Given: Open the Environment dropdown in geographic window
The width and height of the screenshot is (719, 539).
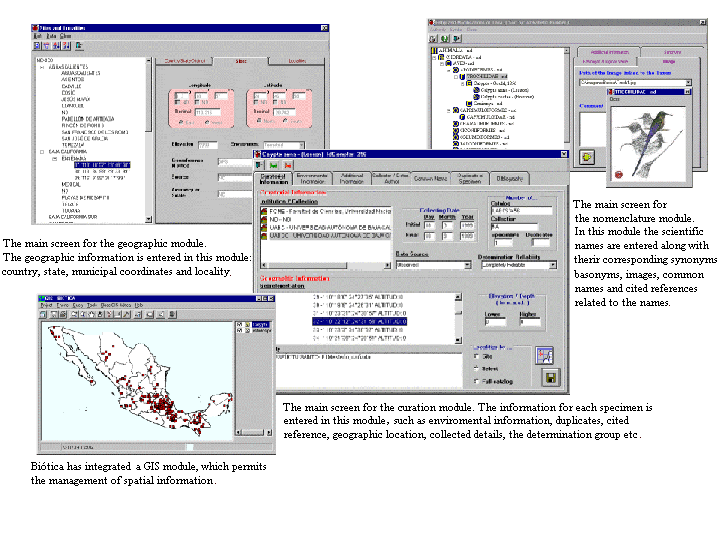Looking at the screenshot, I should [x=300, y=145].
